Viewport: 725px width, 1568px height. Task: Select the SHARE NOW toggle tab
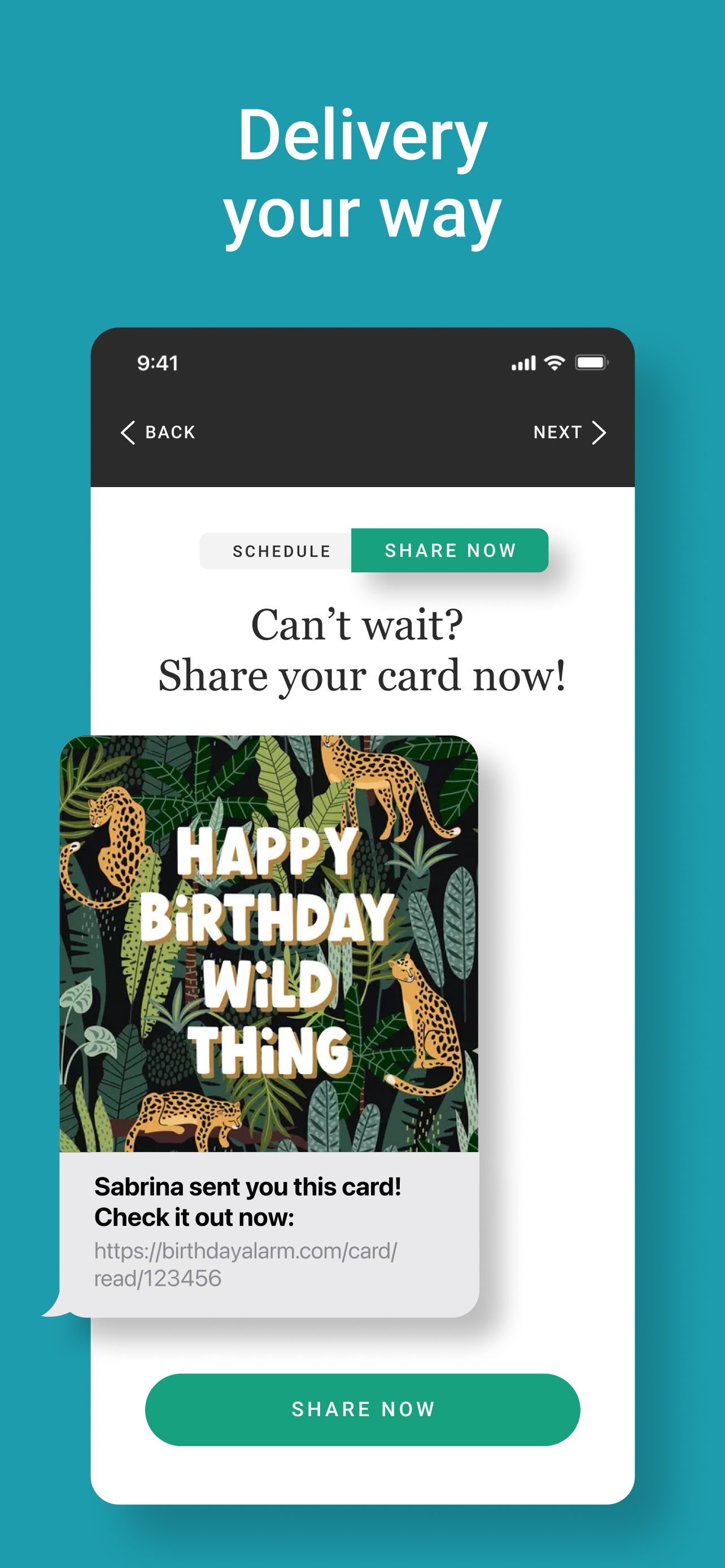[450, 550]
